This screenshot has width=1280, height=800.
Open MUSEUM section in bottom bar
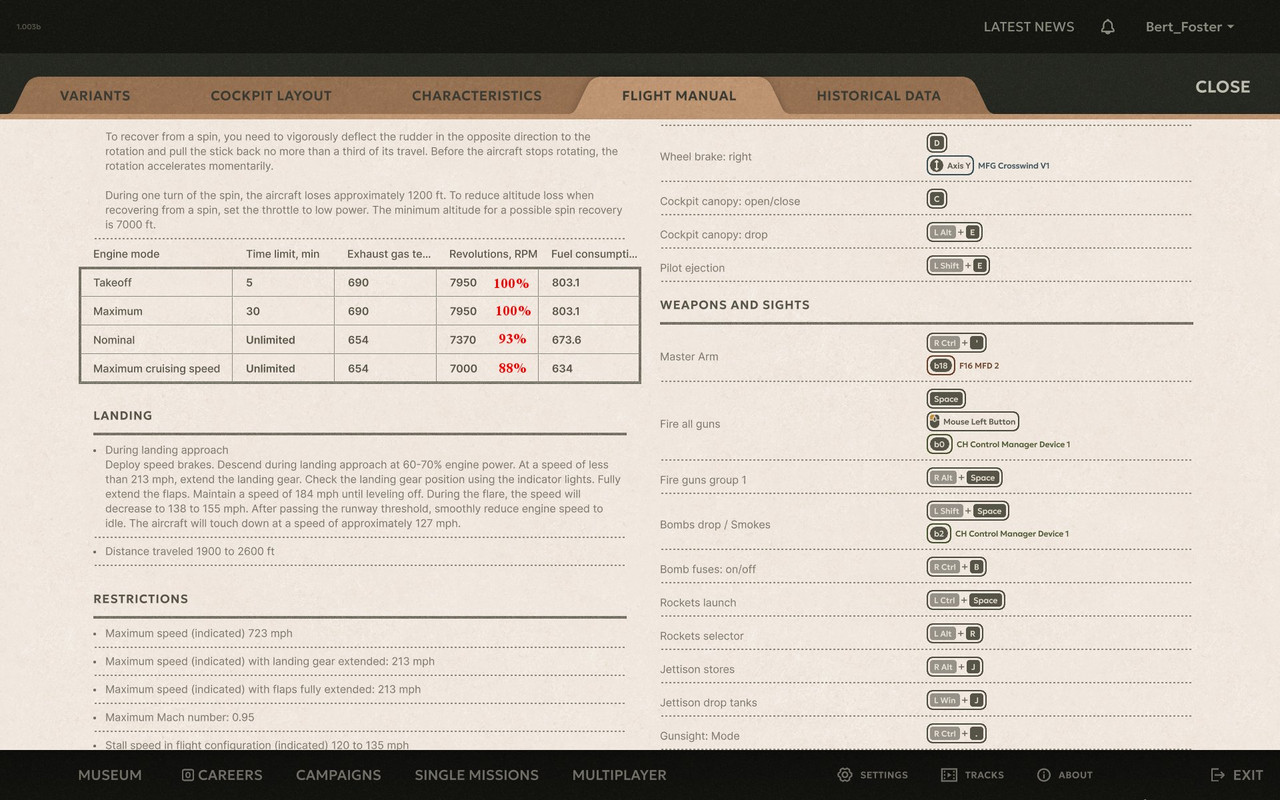[110, 775]
